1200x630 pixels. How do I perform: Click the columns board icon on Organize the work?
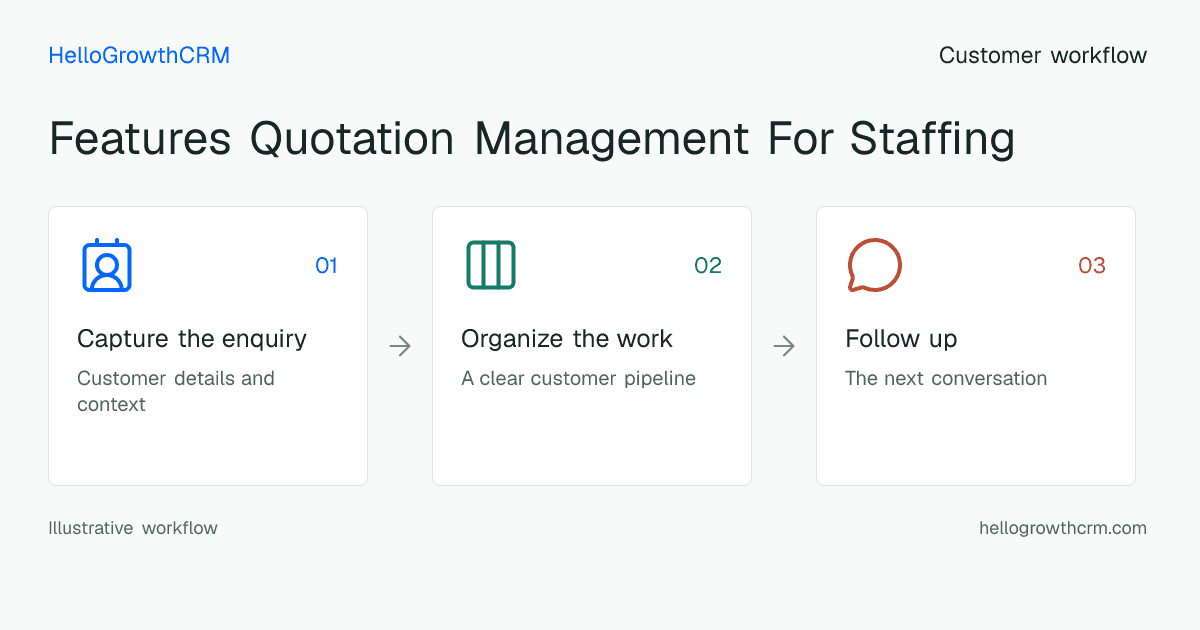click(491, 265)
